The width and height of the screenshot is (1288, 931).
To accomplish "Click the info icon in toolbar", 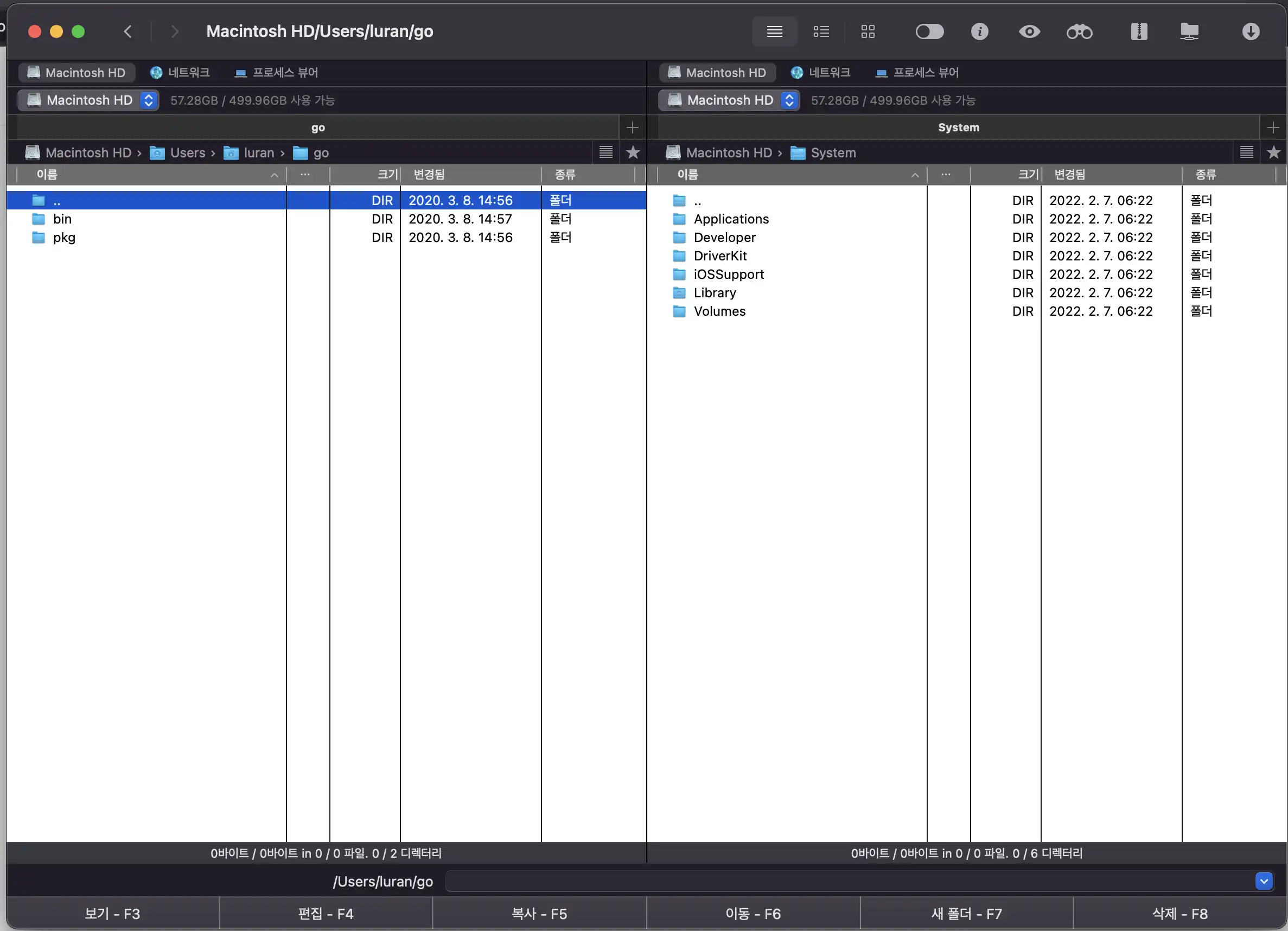I will [980, 32].
